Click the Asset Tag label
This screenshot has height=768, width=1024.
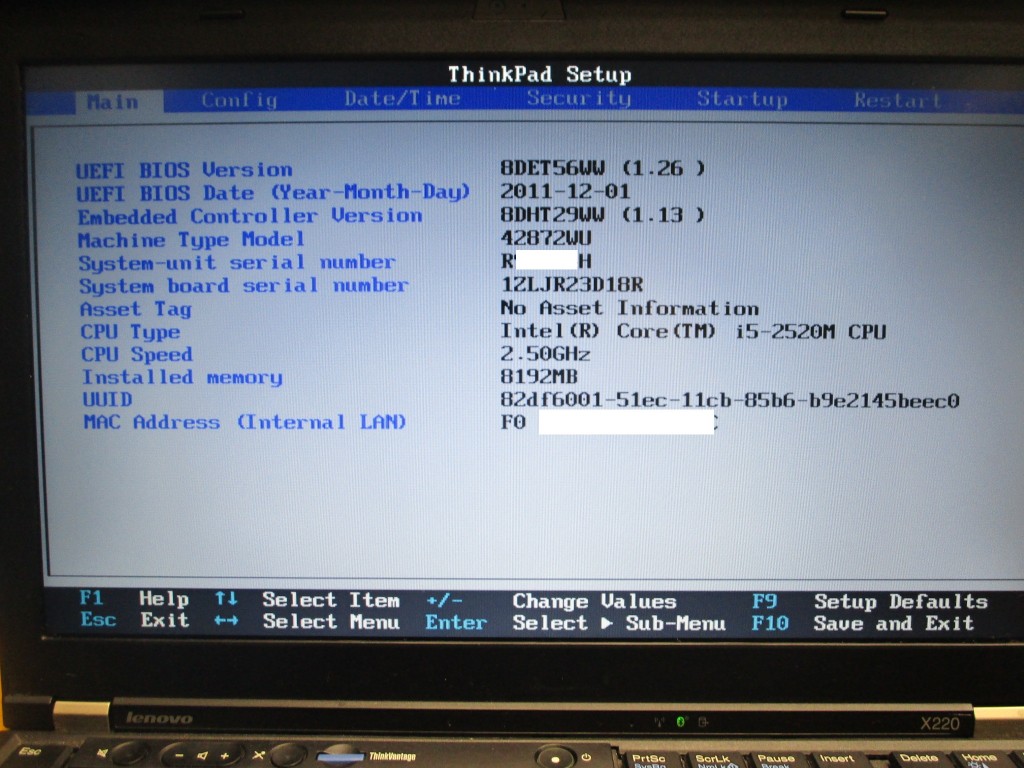click(136, 309)
